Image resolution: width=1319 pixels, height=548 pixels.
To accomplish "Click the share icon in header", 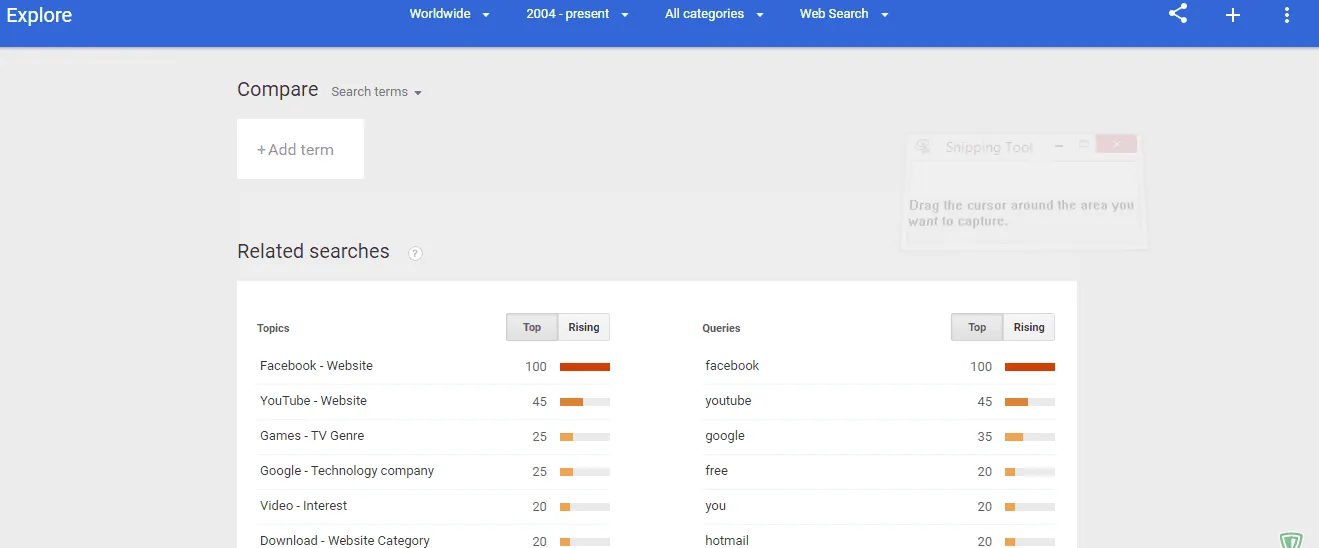I will 1178,14.
